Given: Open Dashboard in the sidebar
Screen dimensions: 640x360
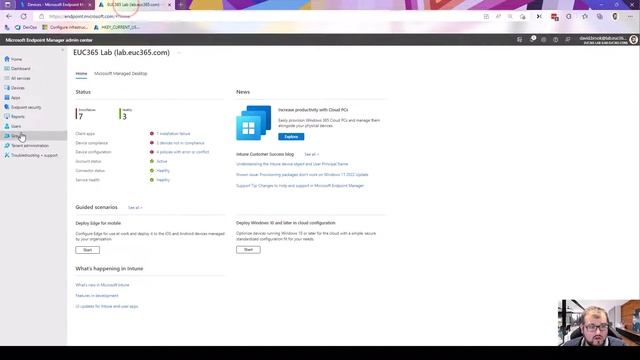Looking at the screenshot, I should (x=20, y=69).
